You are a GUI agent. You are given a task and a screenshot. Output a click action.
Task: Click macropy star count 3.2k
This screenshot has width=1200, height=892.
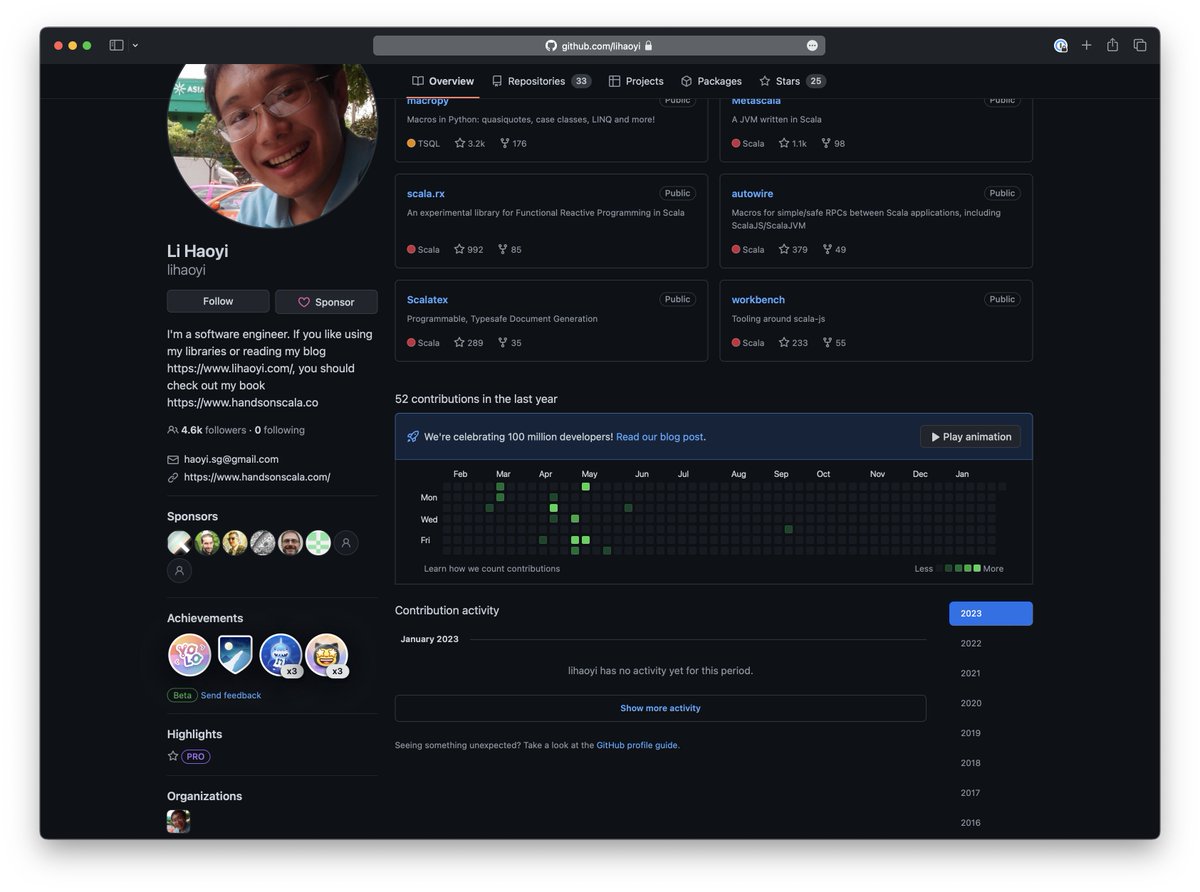point(470,143)
